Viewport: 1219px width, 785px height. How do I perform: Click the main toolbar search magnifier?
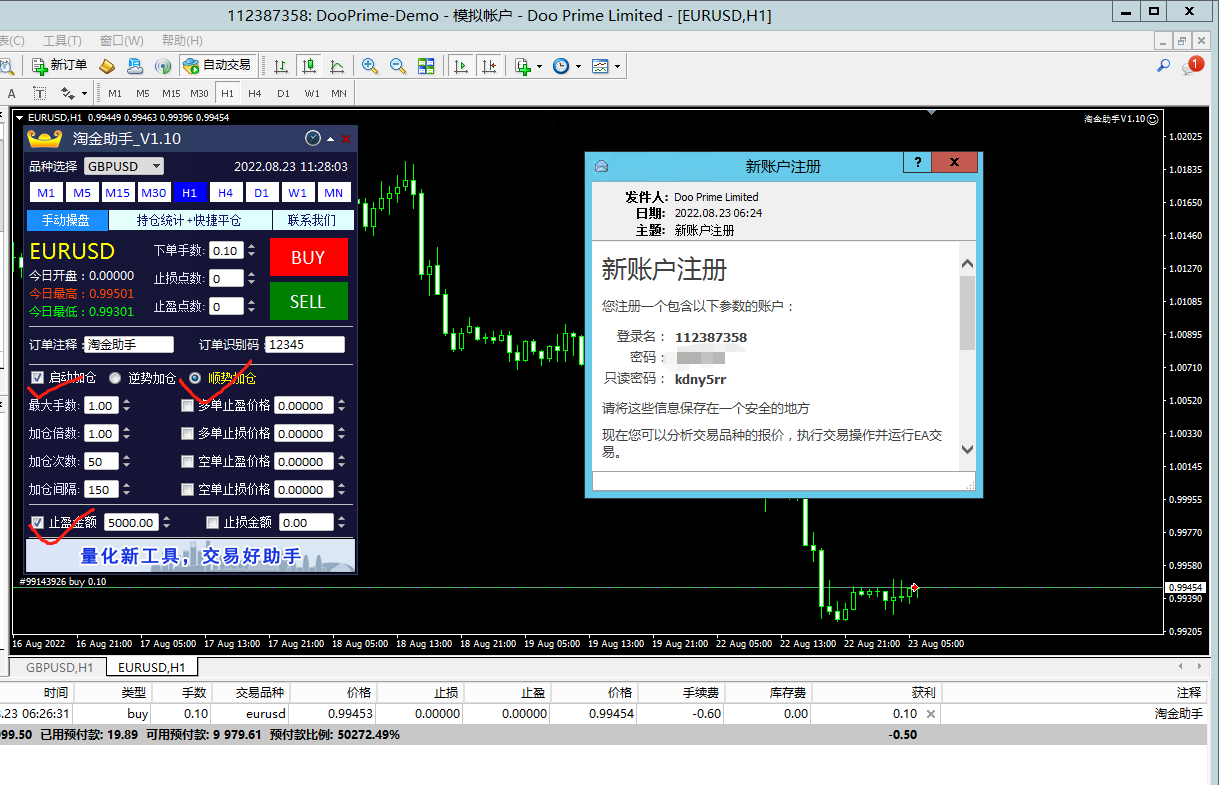[1164, 66]
